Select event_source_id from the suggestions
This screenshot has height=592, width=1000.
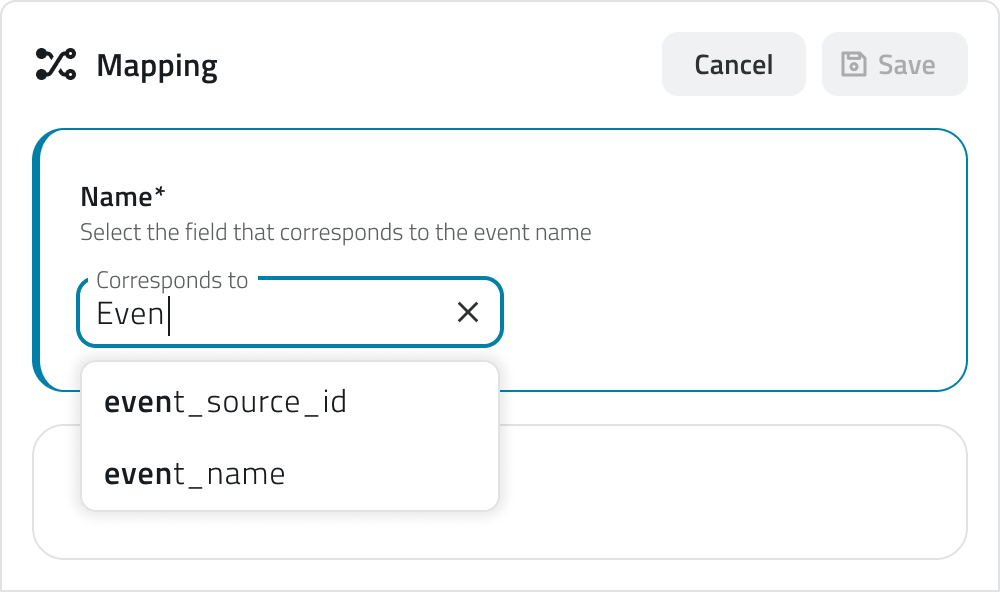click(x=225, y=402)
